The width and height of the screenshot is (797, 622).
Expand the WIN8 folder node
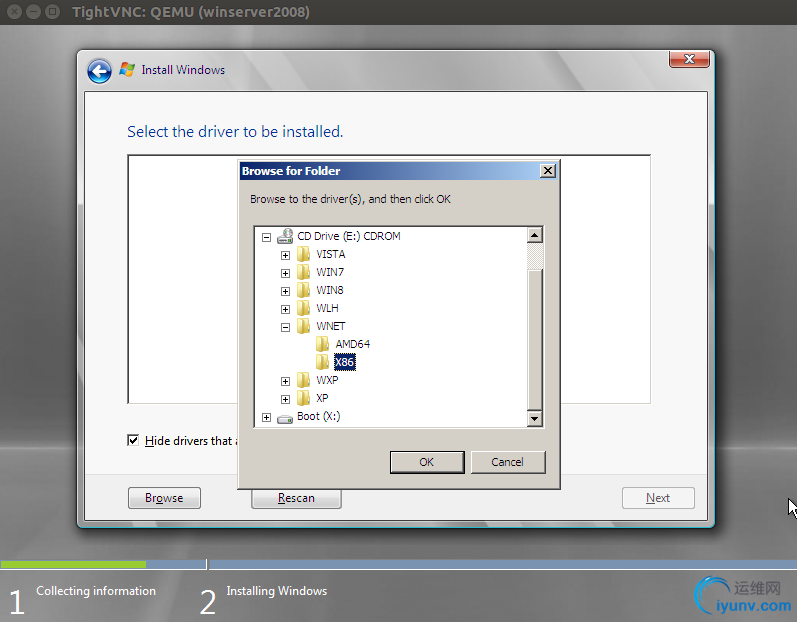pyautogui.click(x=285, y=291)
